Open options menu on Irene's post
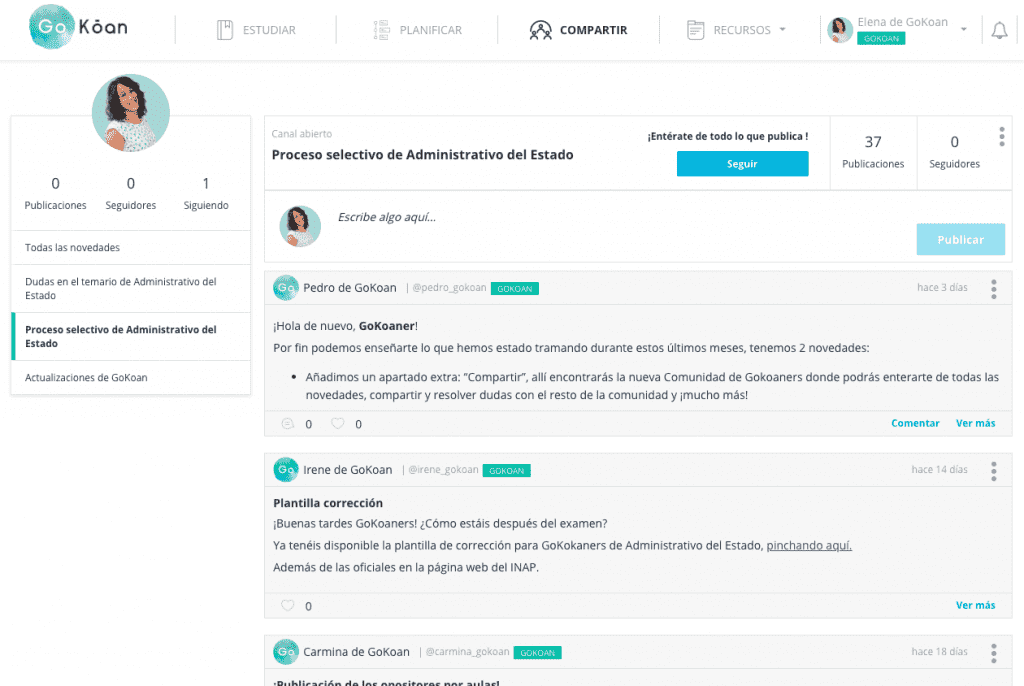Screen dimensions: 1024x686 994,471
